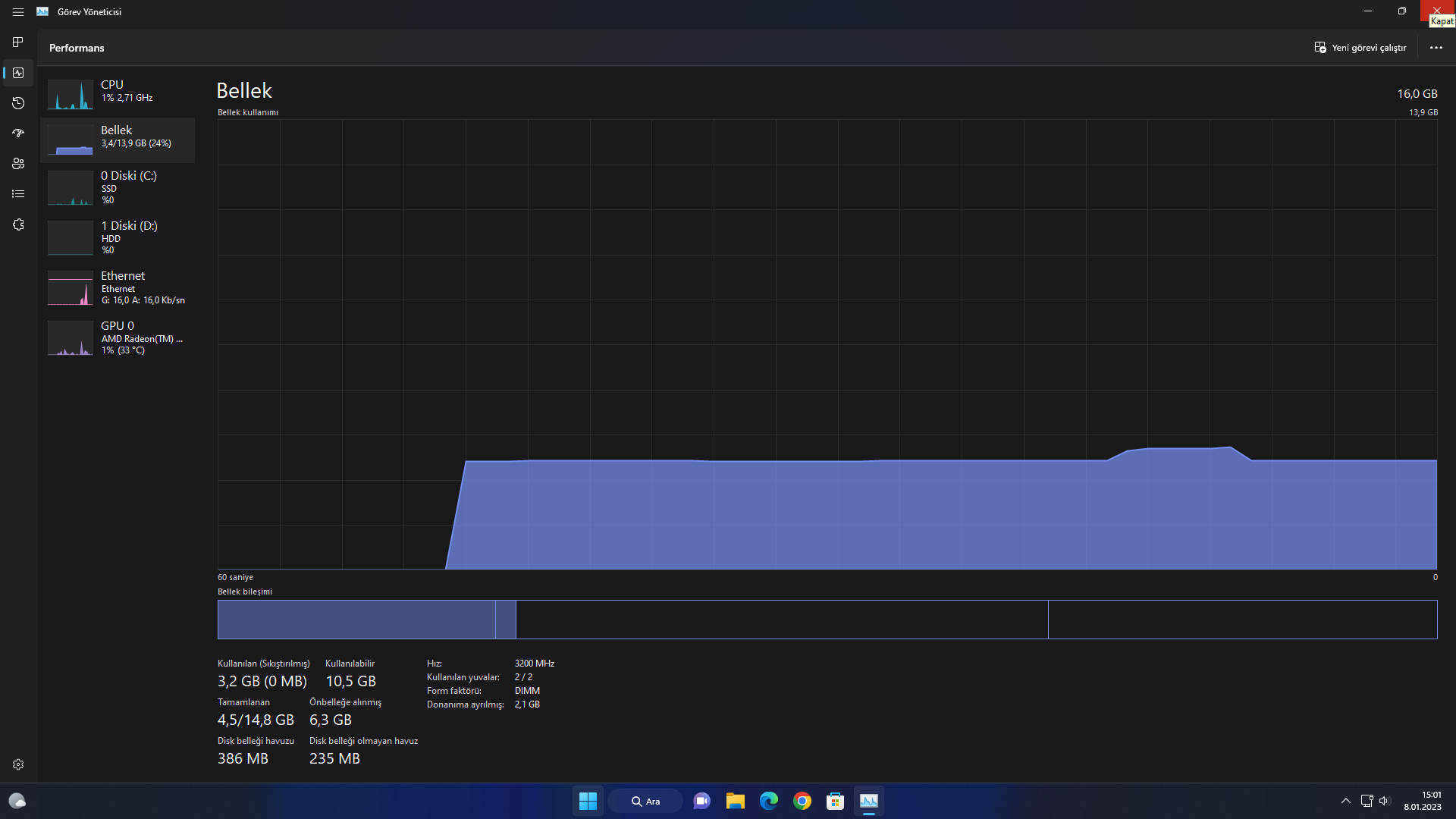
Task: Open the network status tray icon
Action: click(1367, 801)
